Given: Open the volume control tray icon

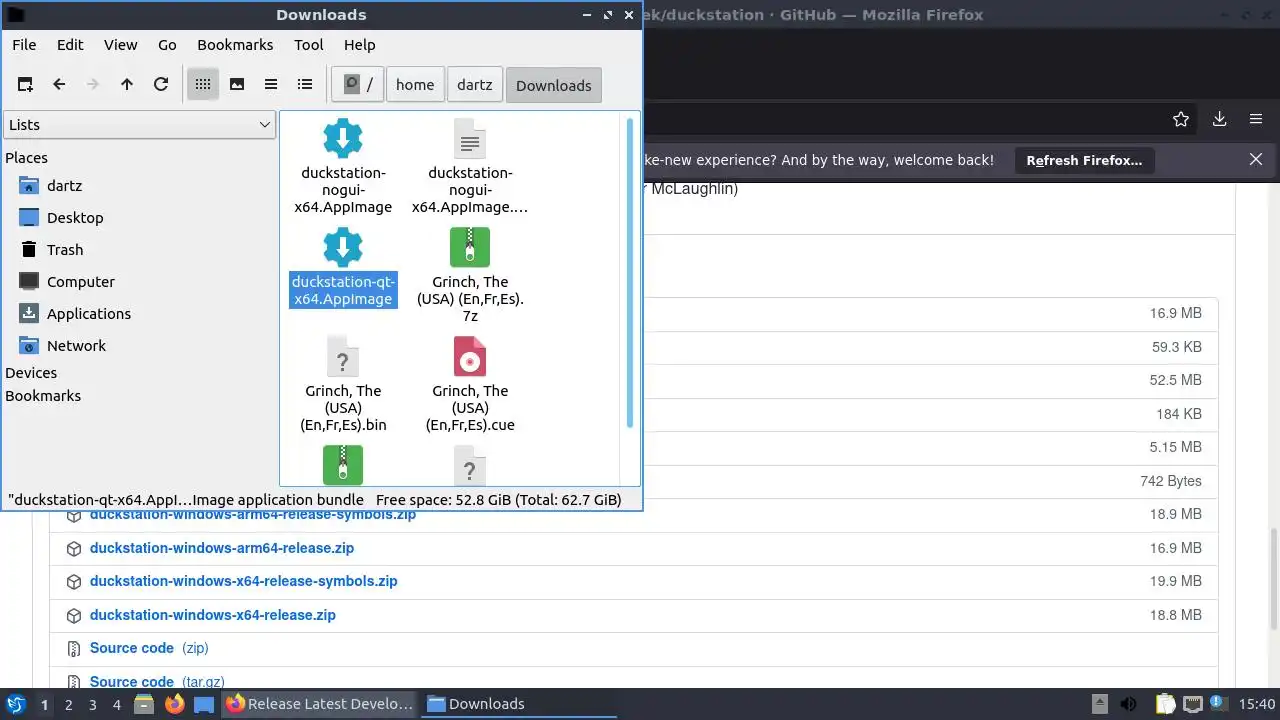Looking at the screenshot, I should 1128,704.
